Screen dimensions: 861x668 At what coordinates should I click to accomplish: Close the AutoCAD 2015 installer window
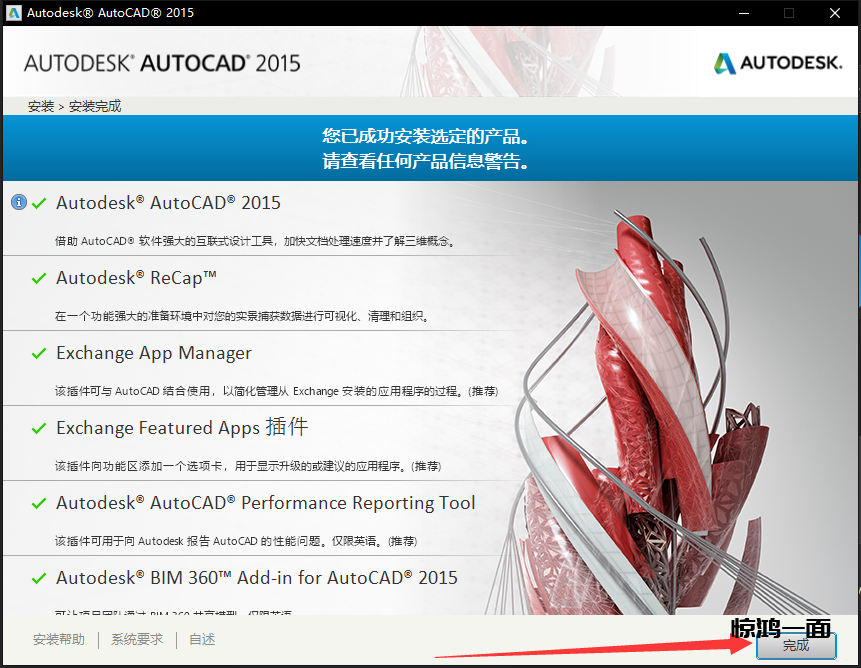coord(835,13)
